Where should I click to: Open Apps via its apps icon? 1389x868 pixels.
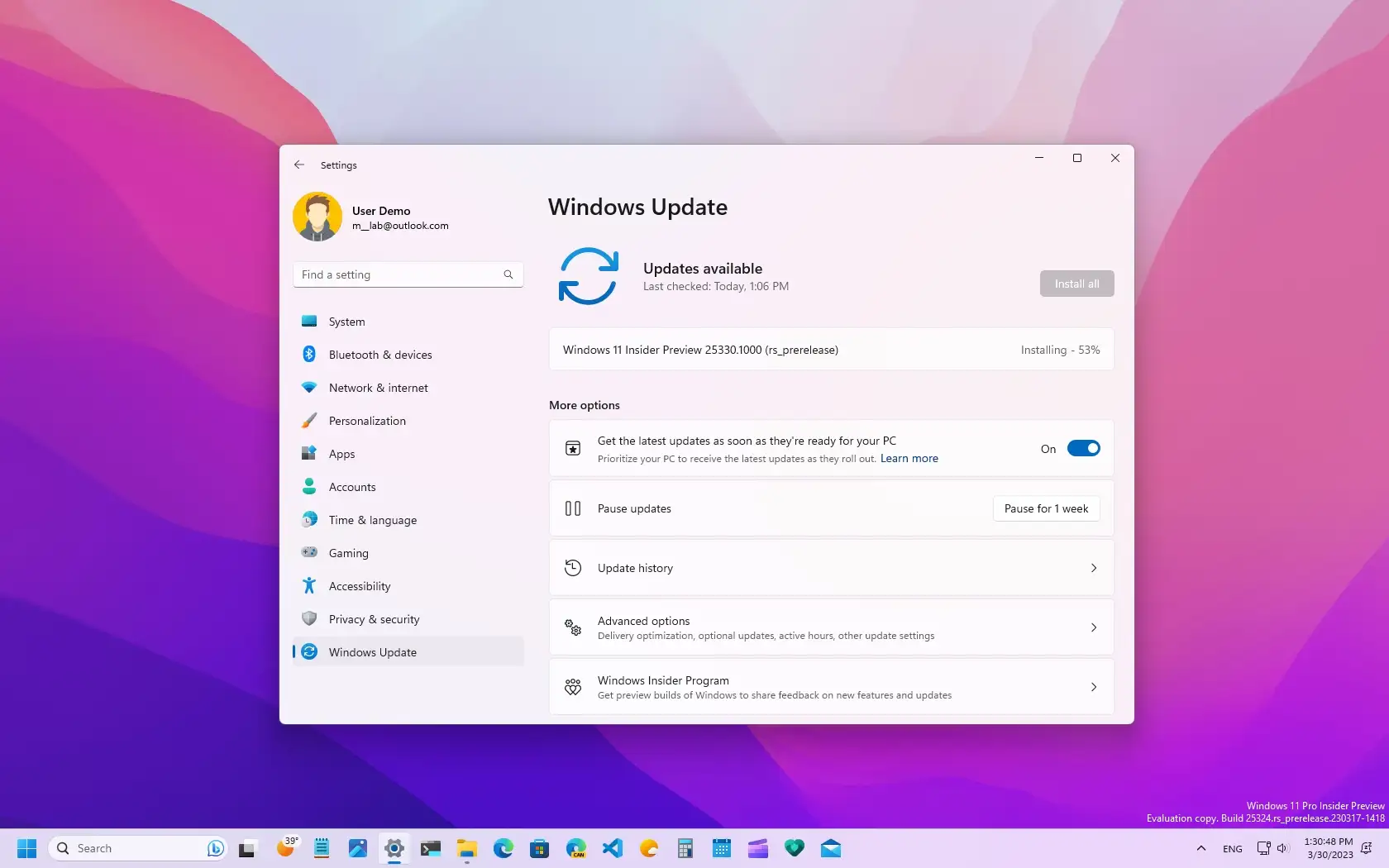tap(309, 454)
